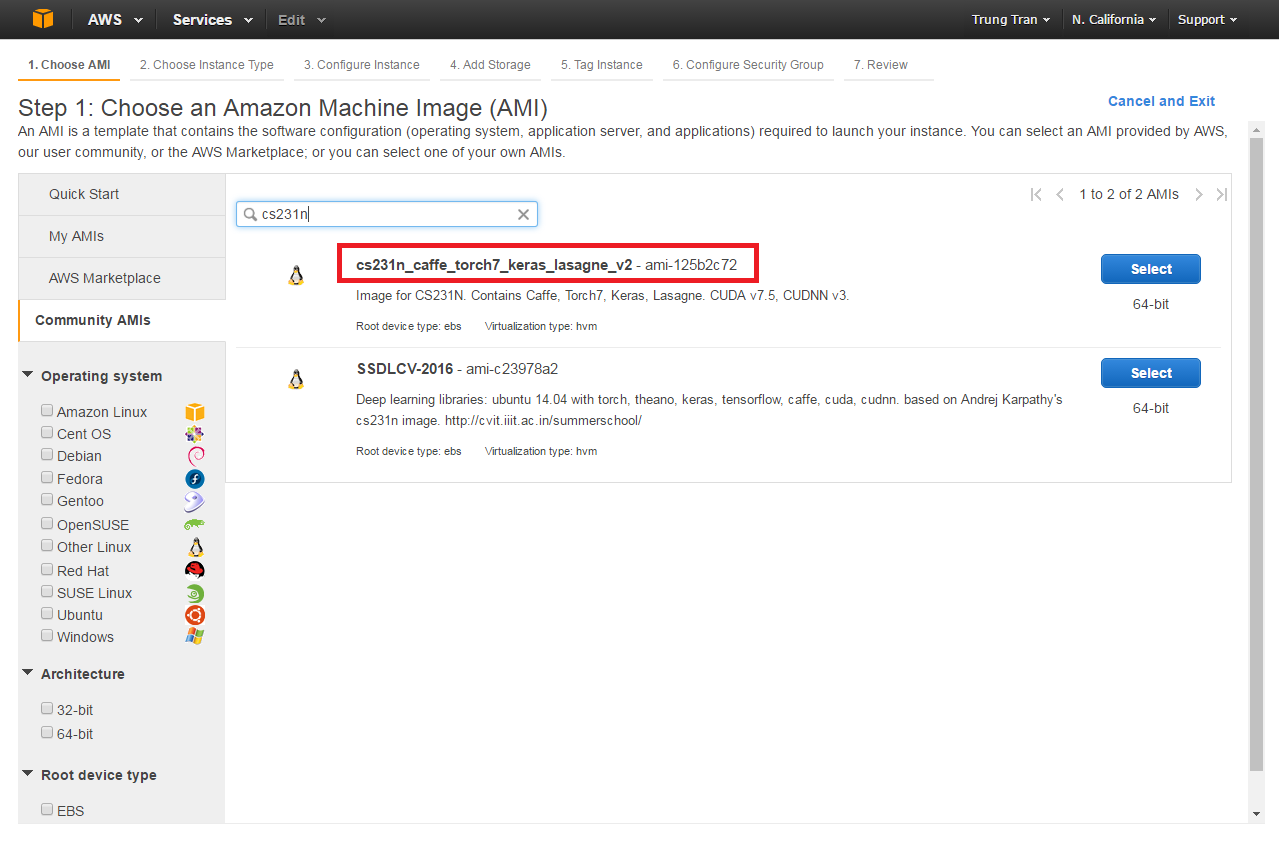
Task: Select the cs231n_caffe_torch7_keras_lasagne_v2 AMI
Action: 1151,269
